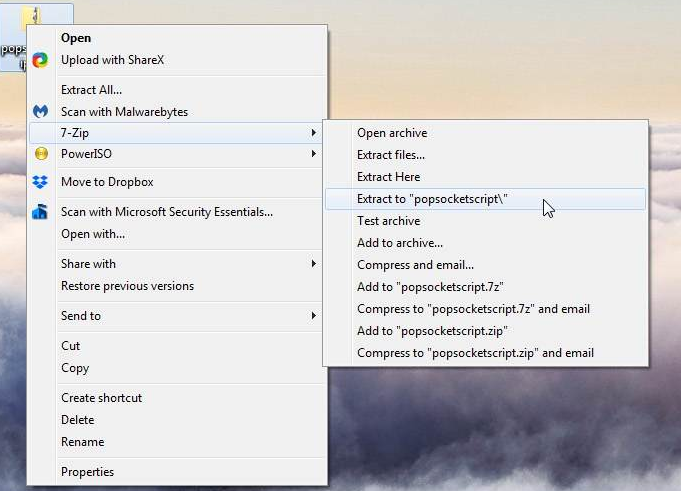Choose Extract to "popsocketscript\"
Viewport: 681px width, 491px height.
click(x=486, y=199)
